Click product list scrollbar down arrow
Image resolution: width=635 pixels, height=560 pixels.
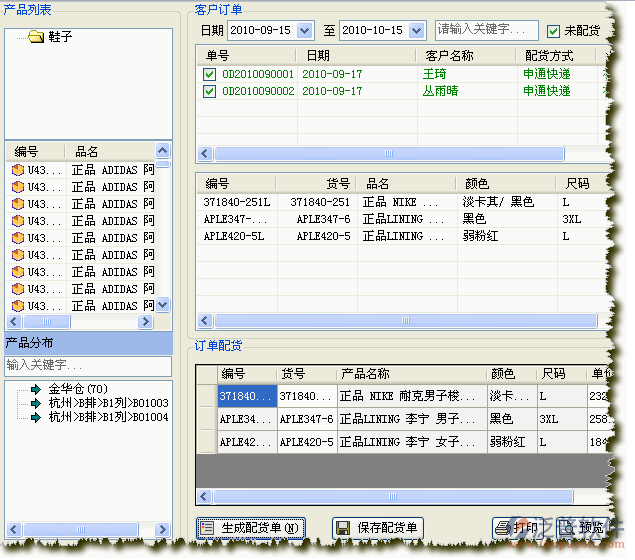(164, 305)
